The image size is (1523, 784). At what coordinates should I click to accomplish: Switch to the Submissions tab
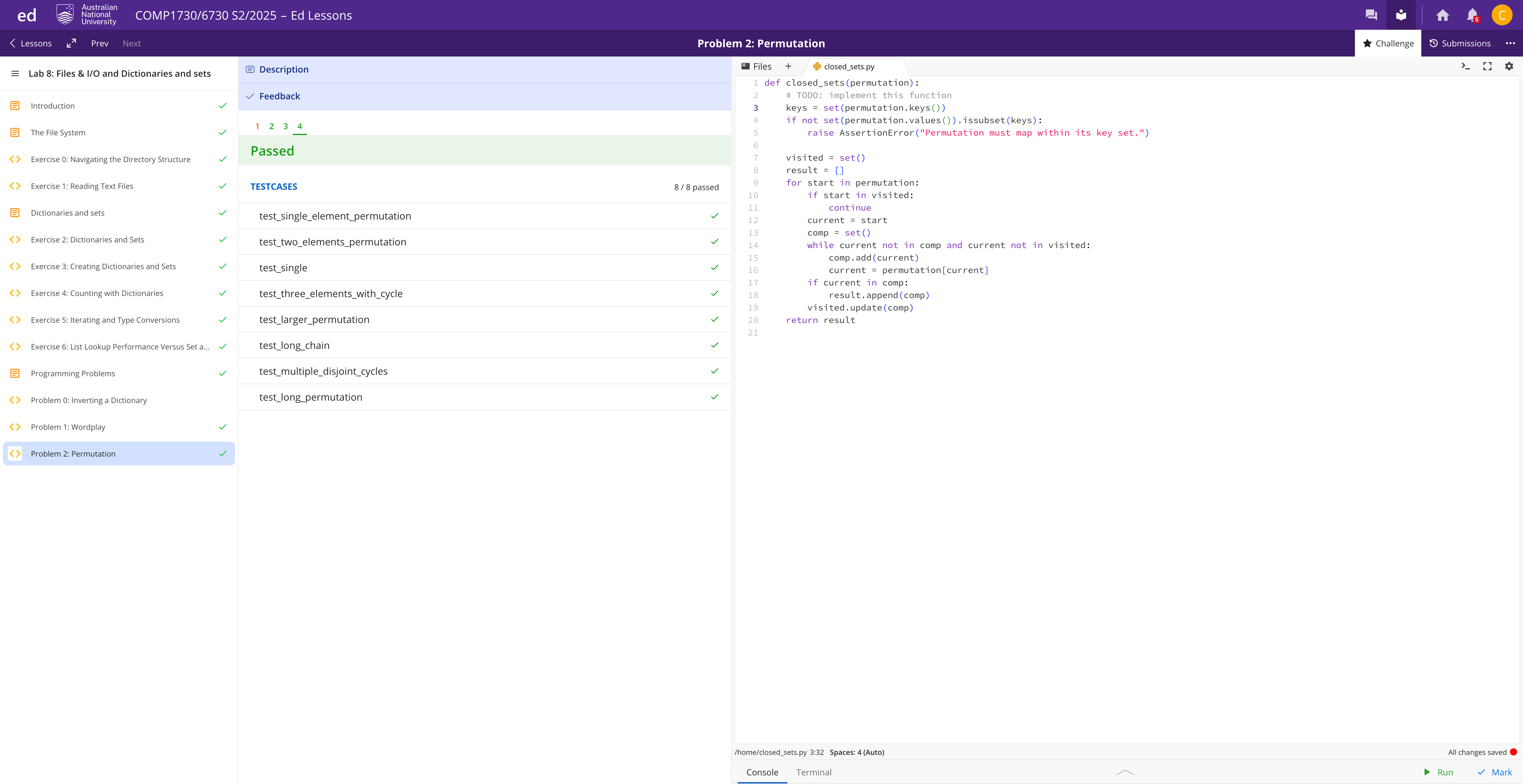[x=1460, y=43]
